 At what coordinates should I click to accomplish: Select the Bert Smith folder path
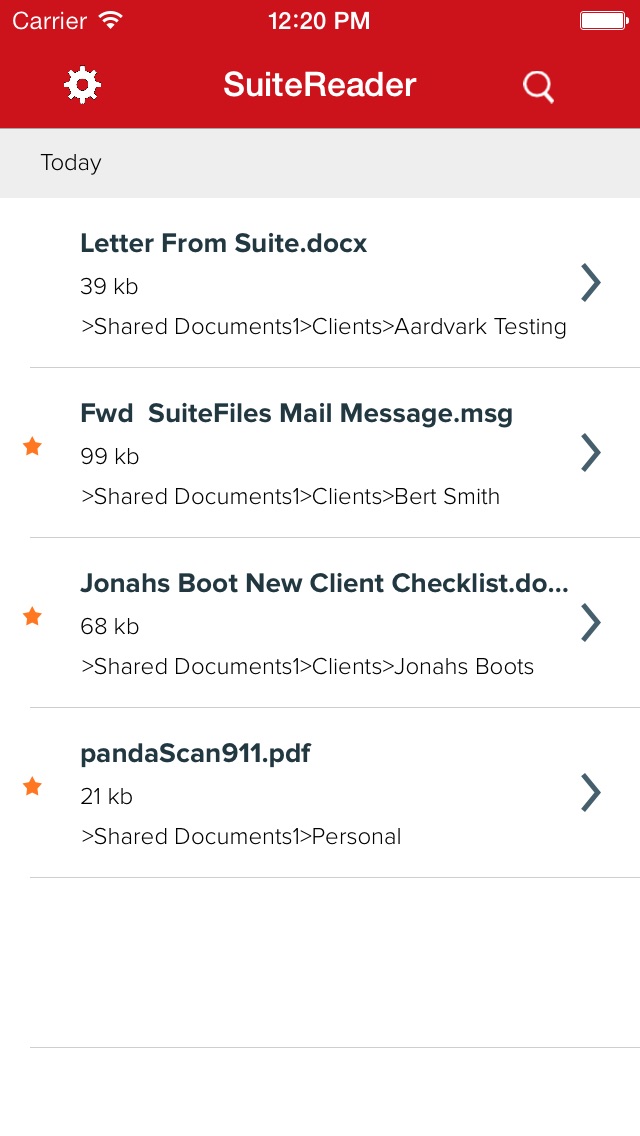pyautogui.click(x=290, y=496)
